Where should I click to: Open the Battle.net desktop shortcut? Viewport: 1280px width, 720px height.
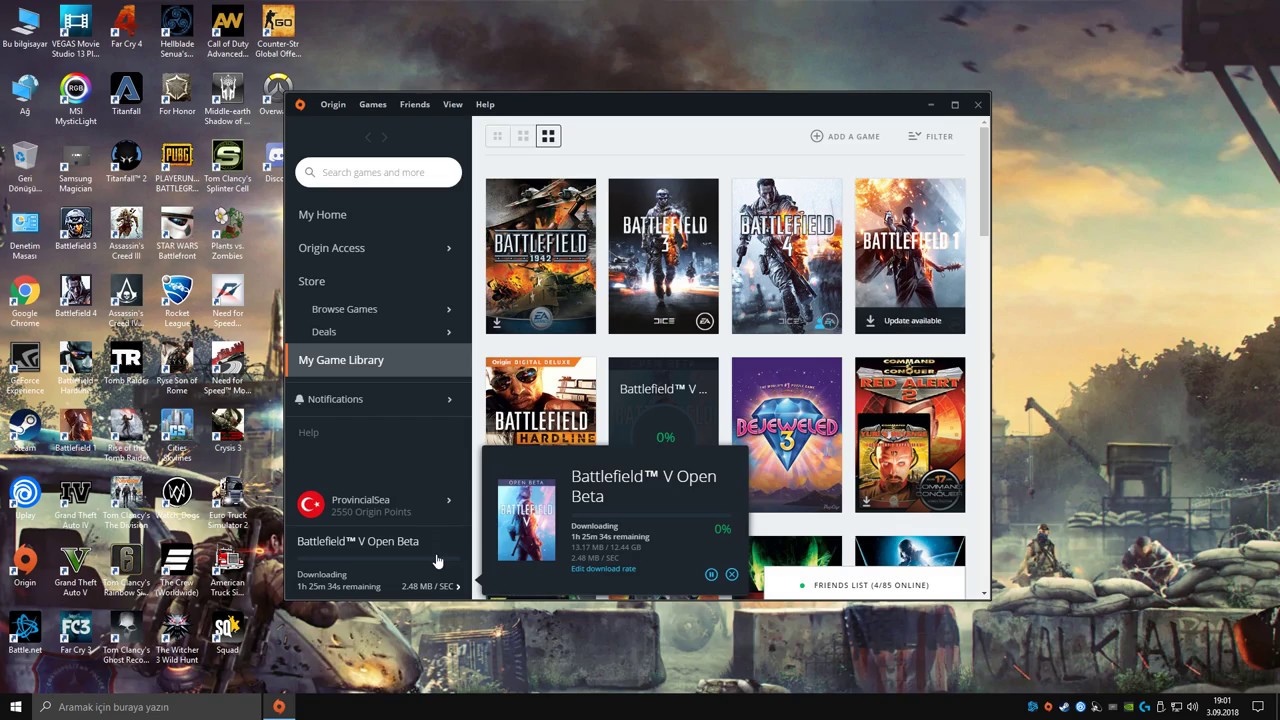click(25, 634)
